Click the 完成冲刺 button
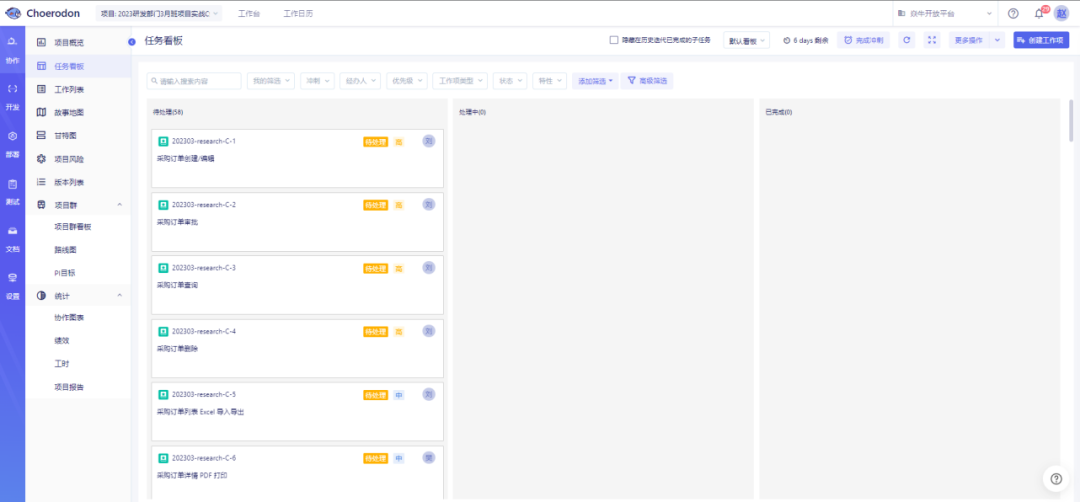1080x502 pixels. [864, 41]
